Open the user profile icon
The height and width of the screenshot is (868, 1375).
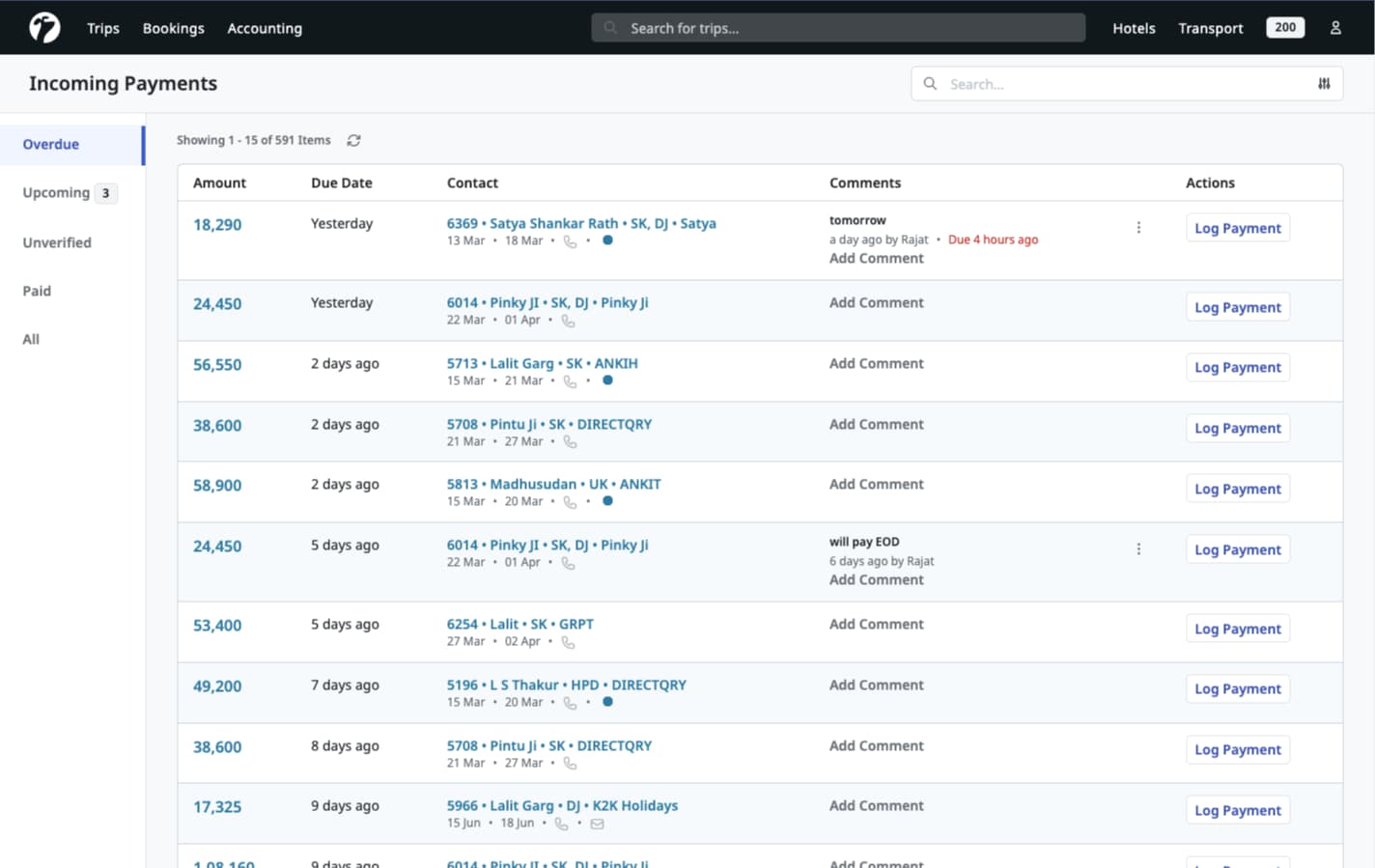pos(1336,28)
